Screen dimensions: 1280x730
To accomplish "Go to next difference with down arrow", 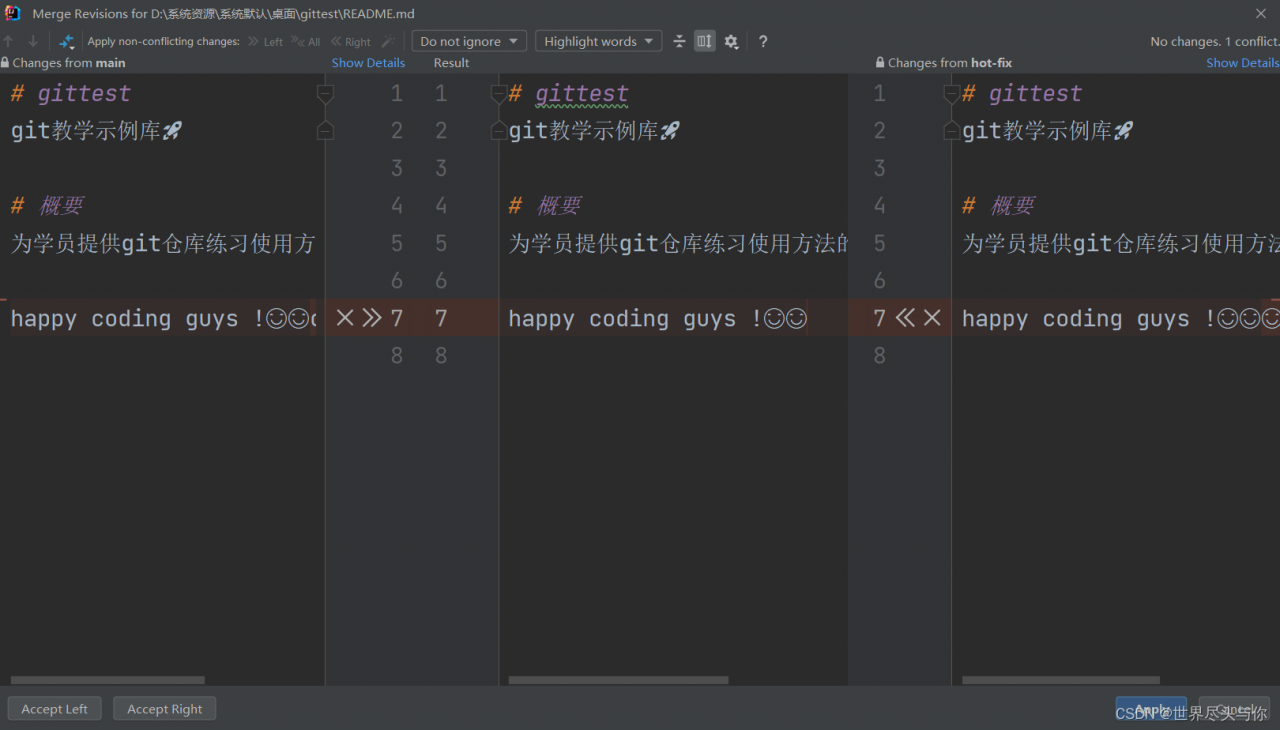I will (33, 41).
